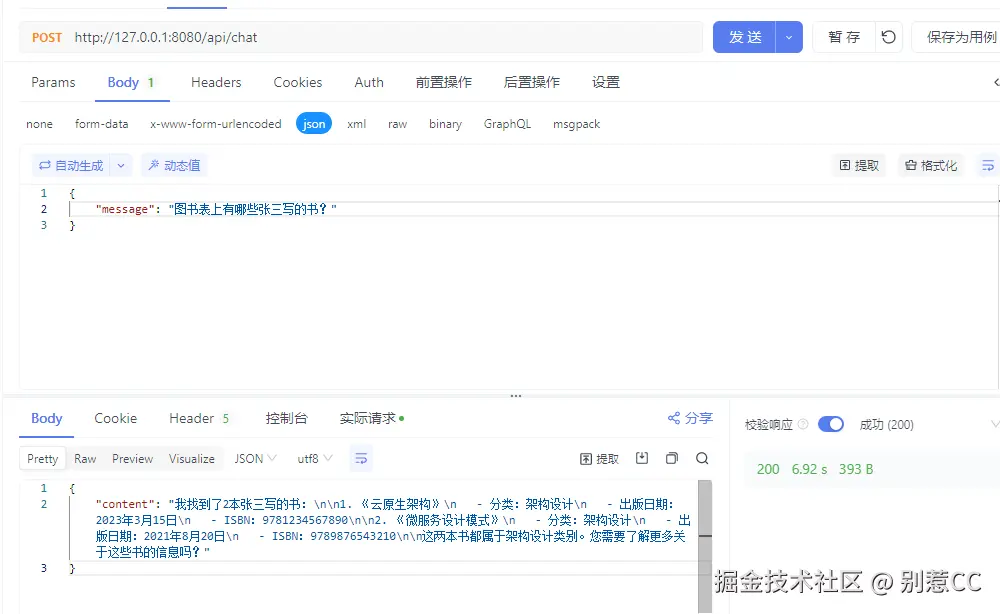Click the "message" line in JSON editor

[x=216, y=209]
